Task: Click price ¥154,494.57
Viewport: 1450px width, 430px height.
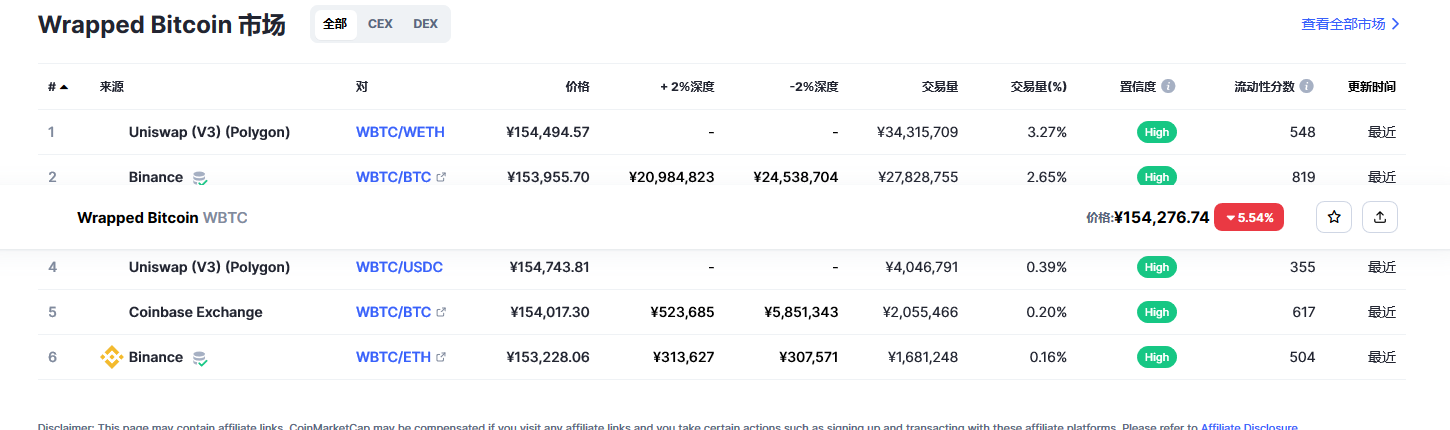Action: [548, 132]
